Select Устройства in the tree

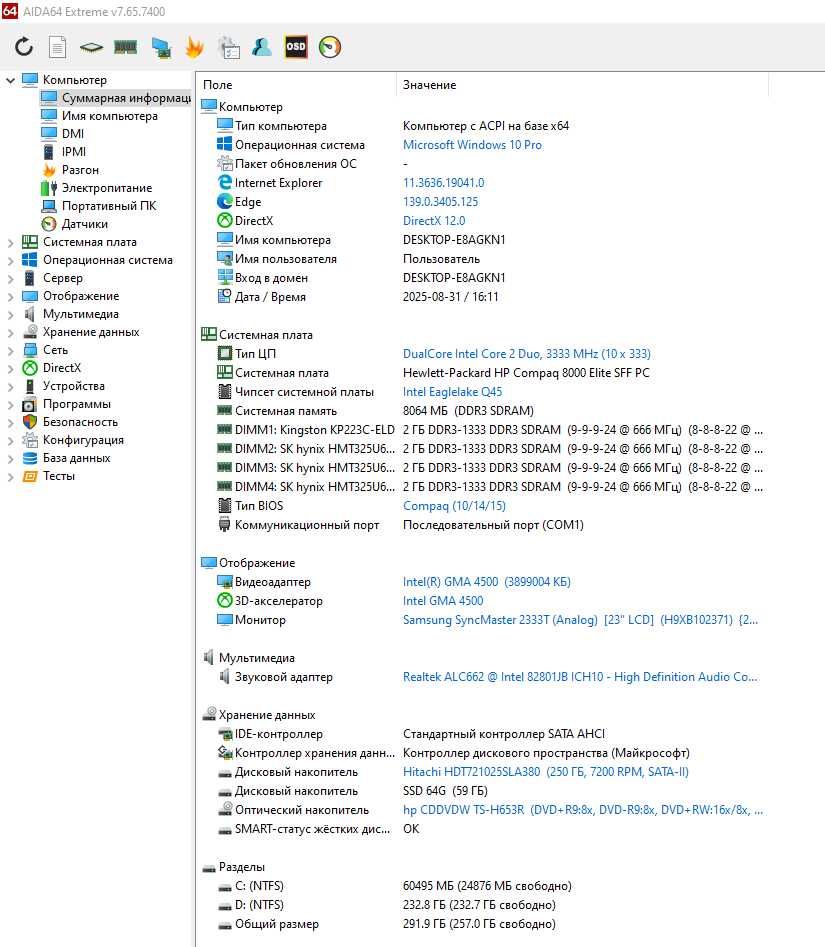pos(74,386)
